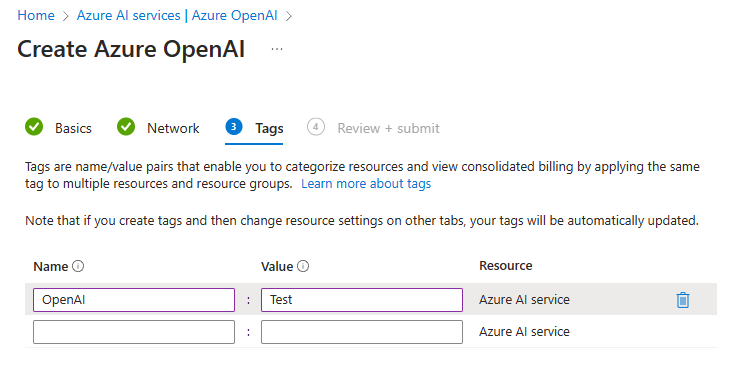This screenshot has width=752, height=372.
Task: Click the Value field containing Test
Action: tap(362, 300)
